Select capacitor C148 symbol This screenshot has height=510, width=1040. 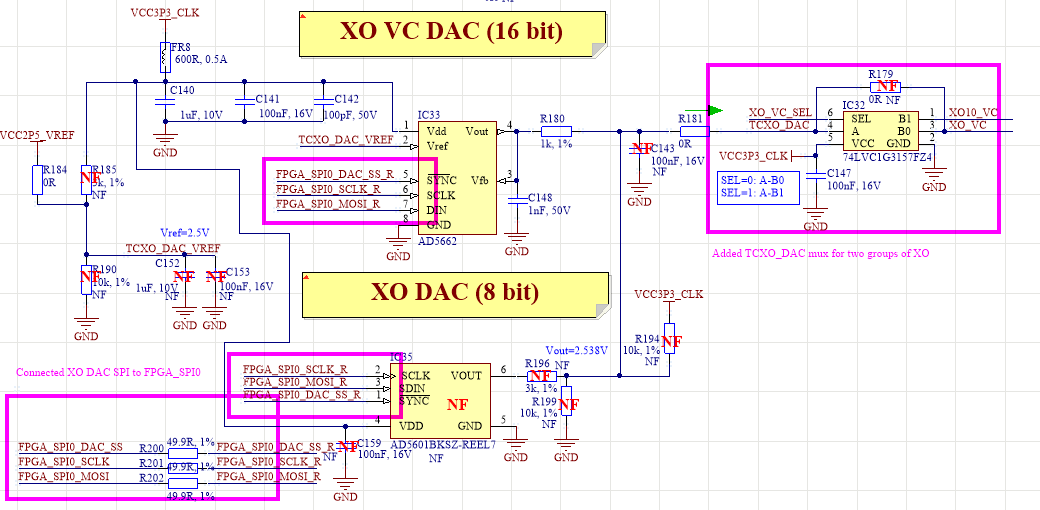pos(516,201)
